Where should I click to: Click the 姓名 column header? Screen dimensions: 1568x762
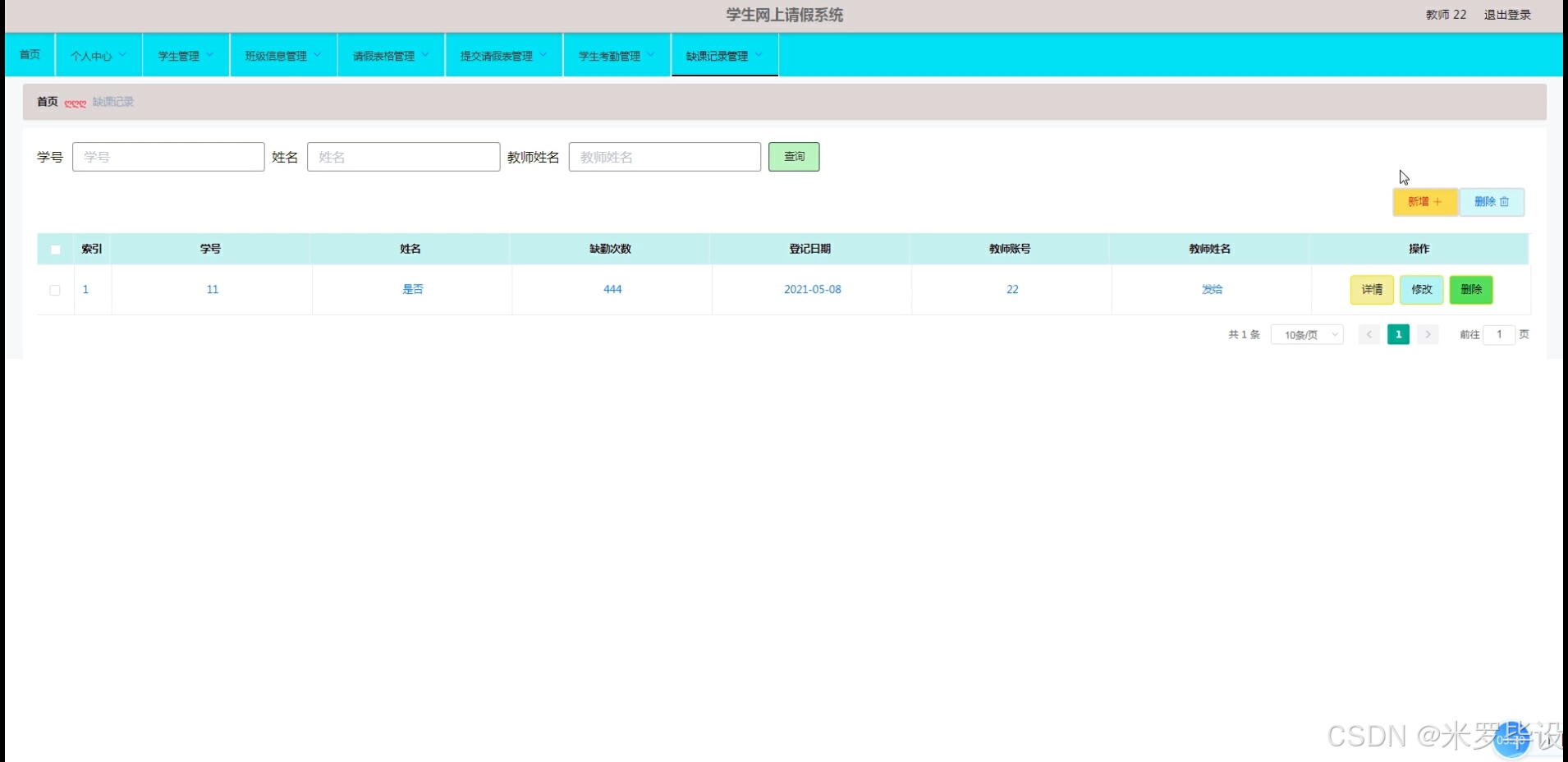(x=410, y=249)
